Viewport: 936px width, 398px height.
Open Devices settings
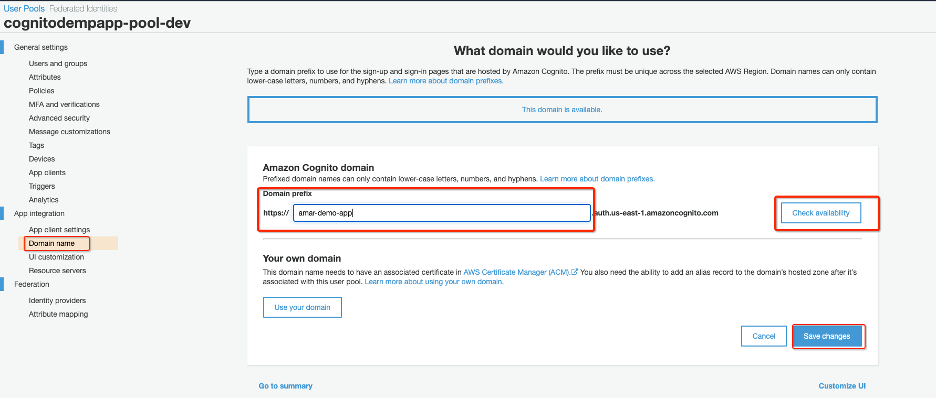click(x=42, y=159)
